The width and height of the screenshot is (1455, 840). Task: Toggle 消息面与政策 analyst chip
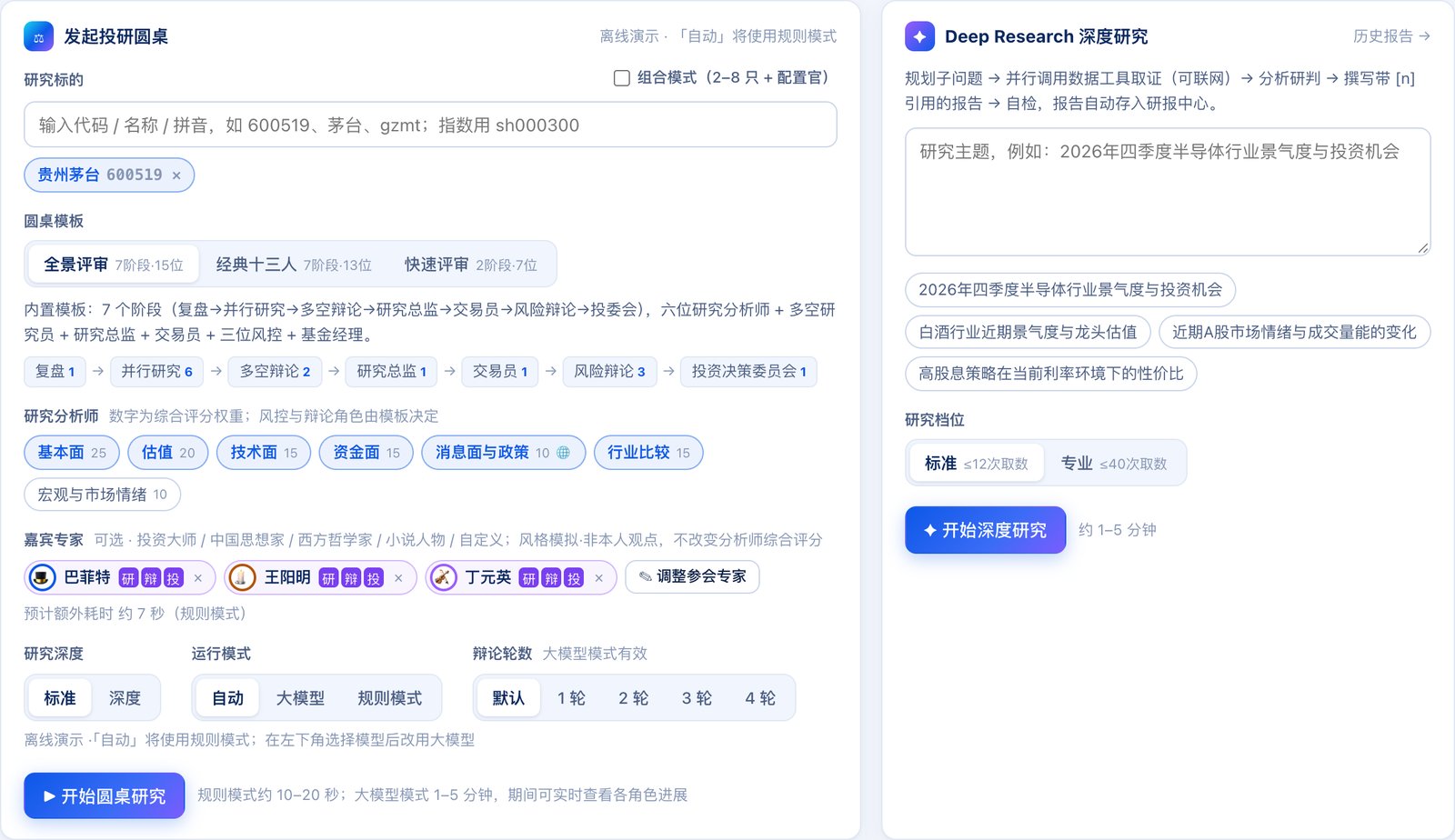[504, 453]
